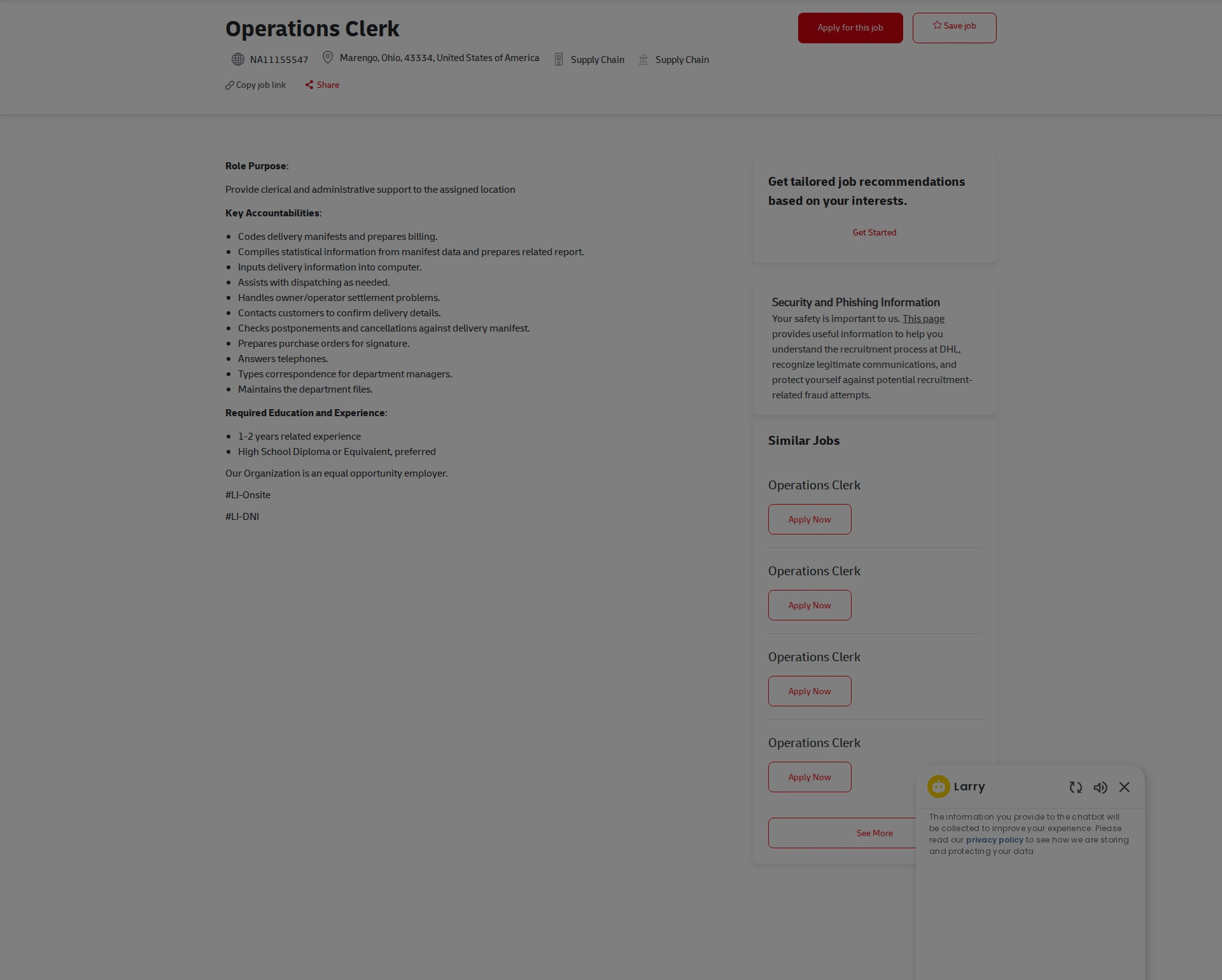Mute the chatbot with the speaker icon
Viewport: 1222px width, 980px height.
(1100, 787)
